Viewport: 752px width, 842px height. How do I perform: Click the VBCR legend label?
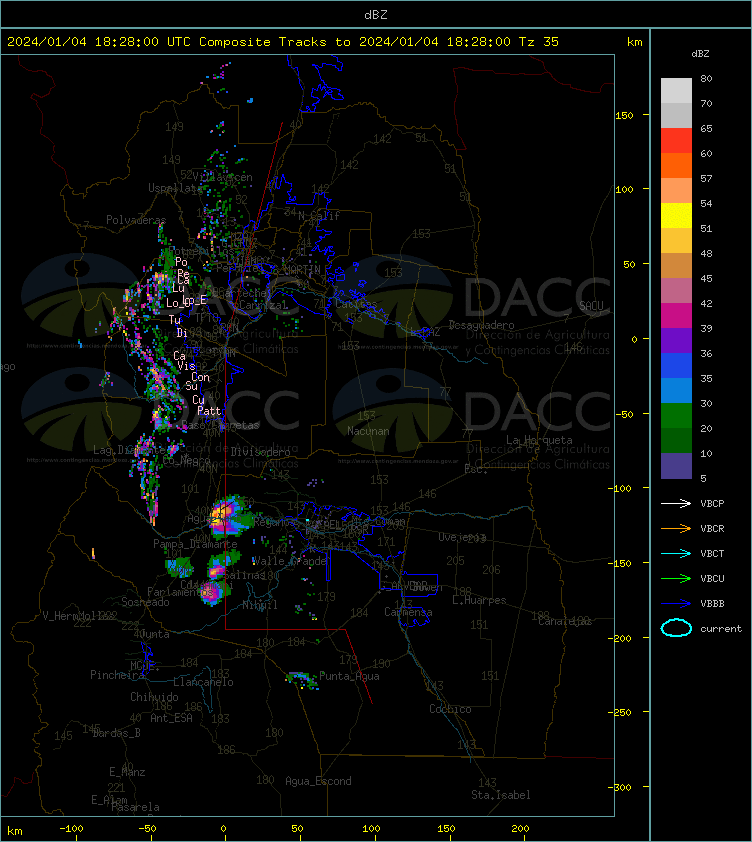[712, 528]
